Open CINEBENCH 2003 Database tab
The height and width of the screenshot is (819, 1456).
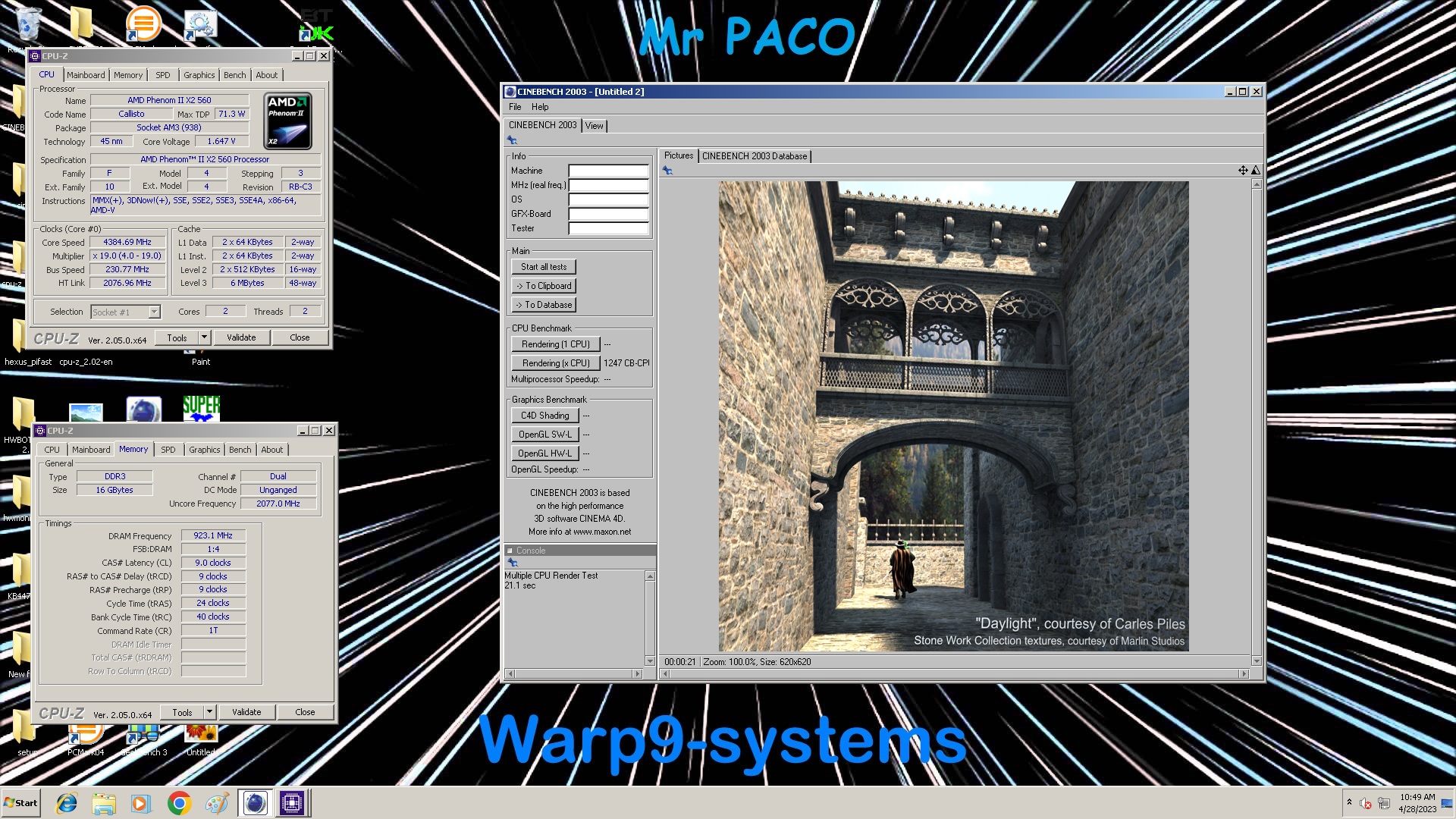pos(755,156)
